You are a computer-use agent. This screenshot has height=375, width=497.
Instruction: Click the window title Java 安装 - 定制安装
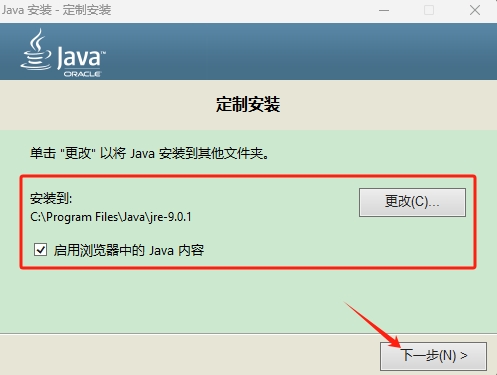56,10
